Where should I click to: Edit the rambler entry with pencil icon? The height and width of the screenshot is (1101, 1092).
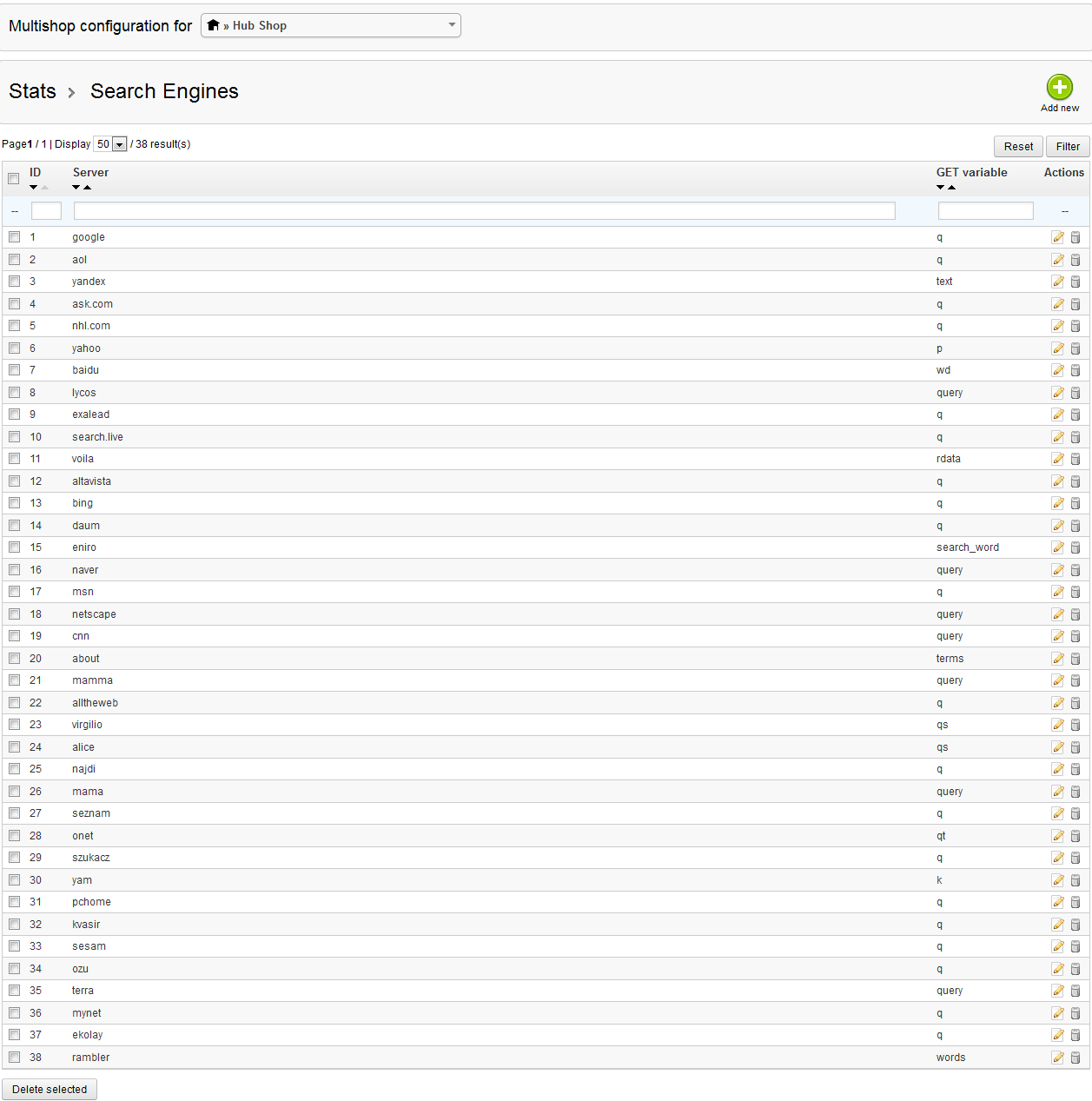pos(1057,1058)
